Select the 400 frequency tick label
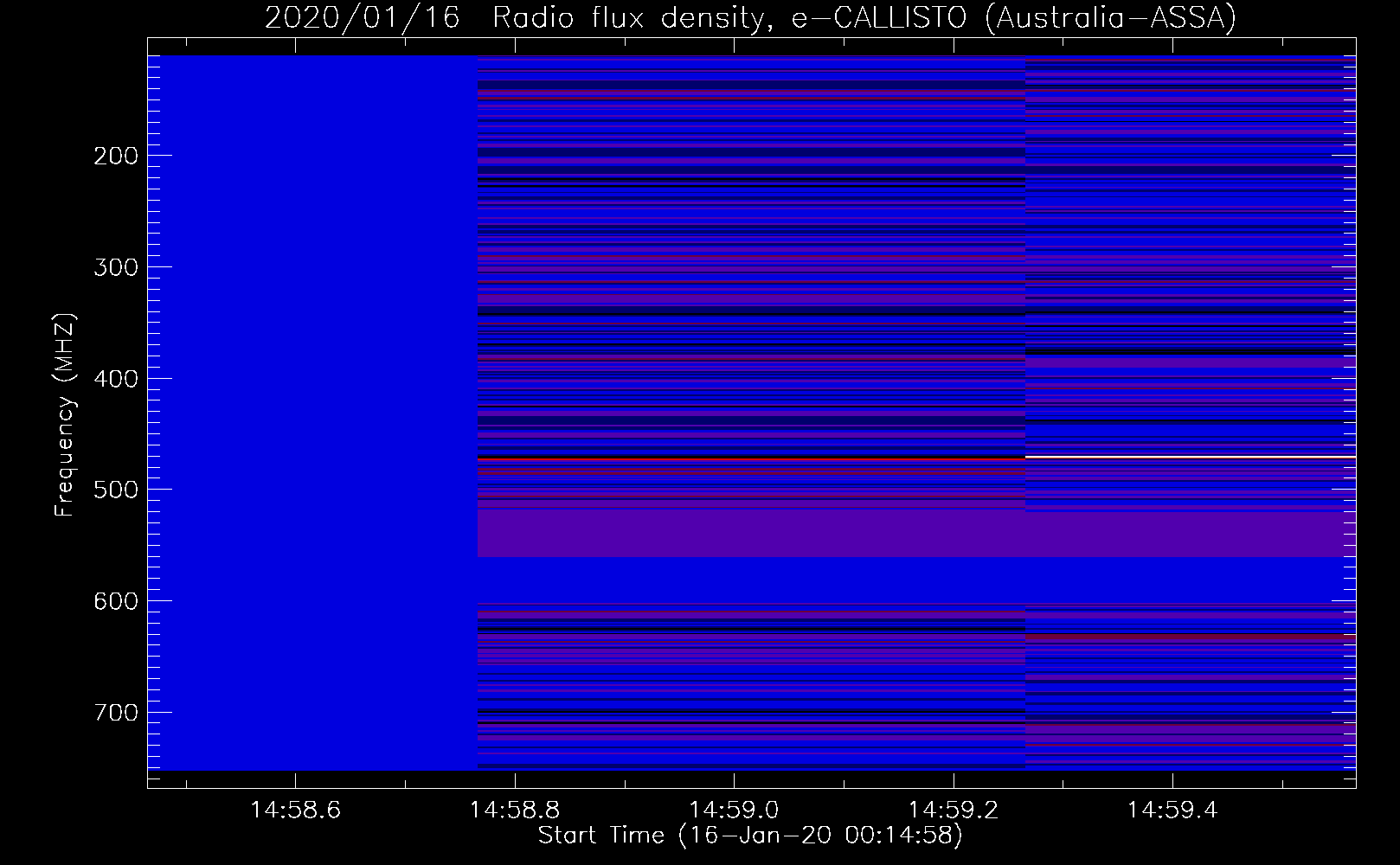The image size is (1400, 865). coord(116,379)
